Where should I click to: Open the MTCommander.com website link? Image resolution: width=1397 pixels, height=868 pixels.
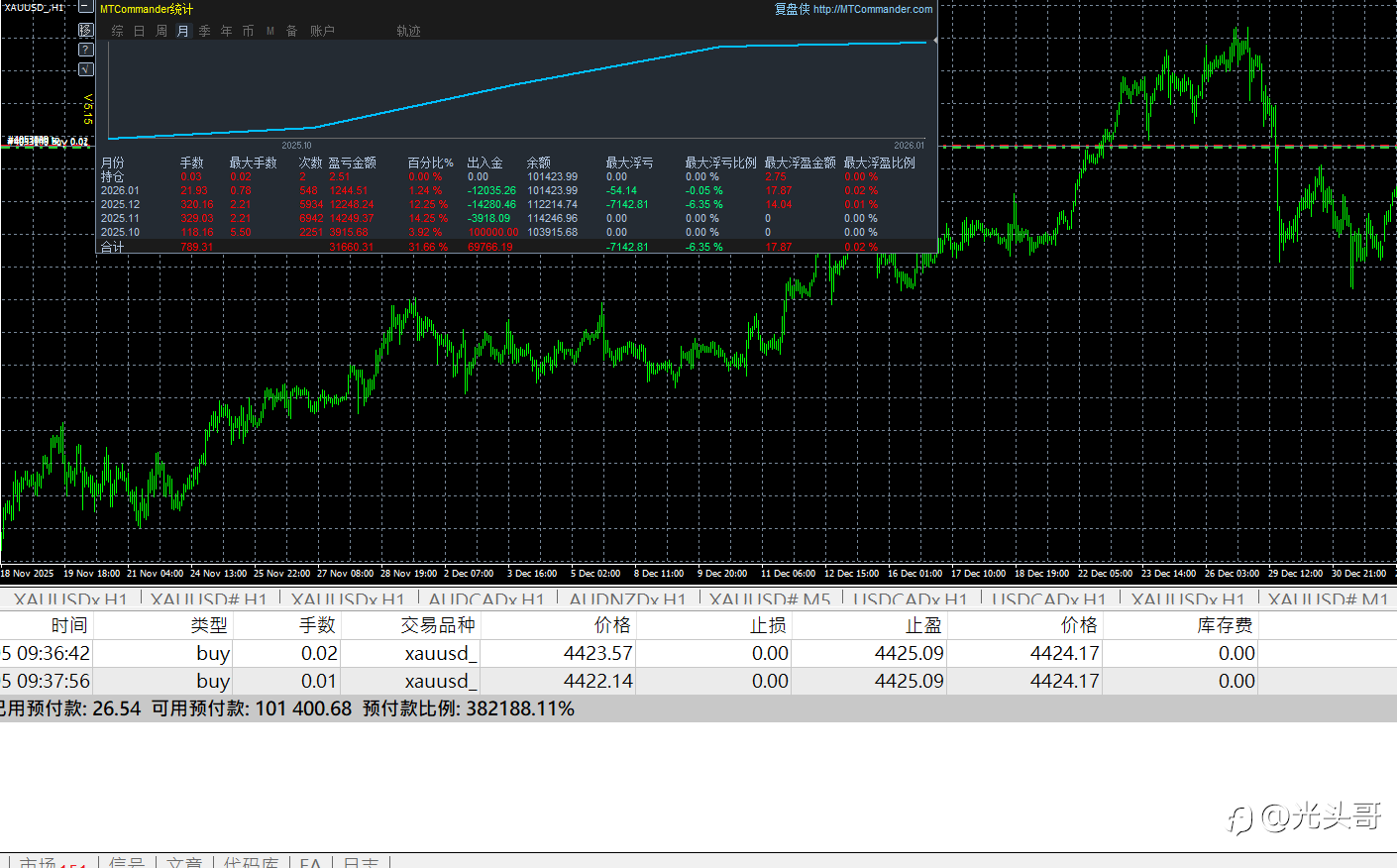[872, 9]
